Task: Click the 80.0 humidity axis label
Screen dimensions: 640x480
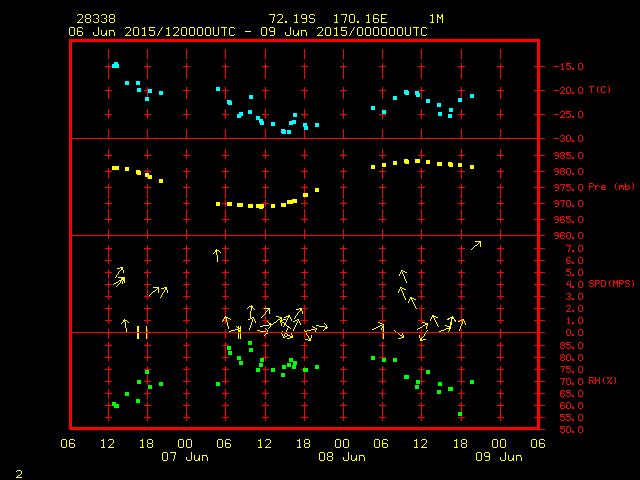Action: tap(571, 358)
